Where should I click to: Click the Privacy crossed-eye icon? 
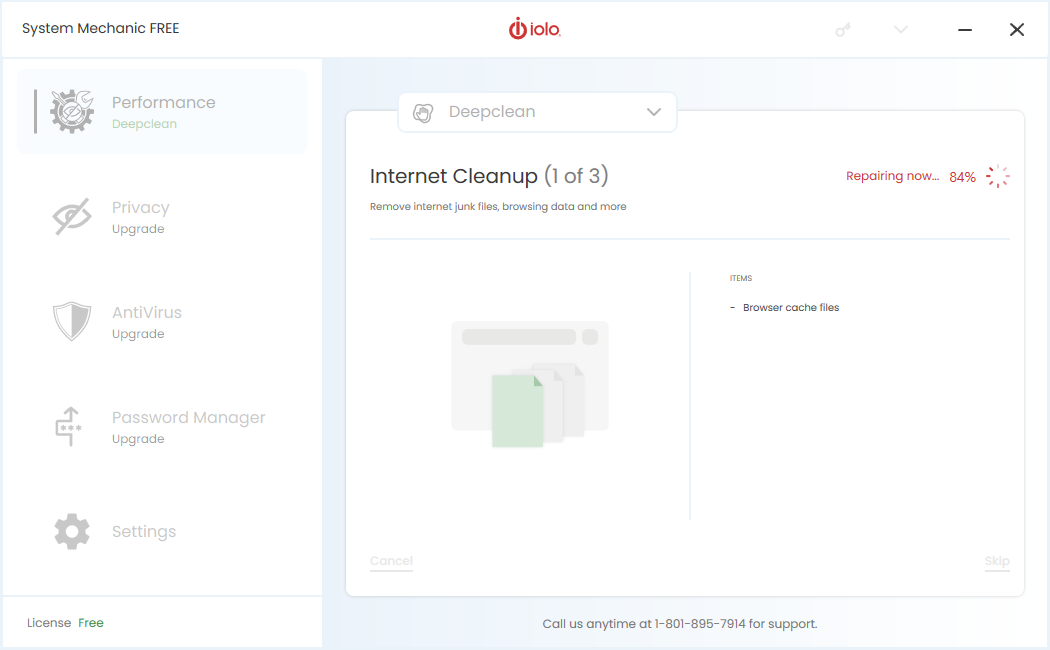point(72,216)
